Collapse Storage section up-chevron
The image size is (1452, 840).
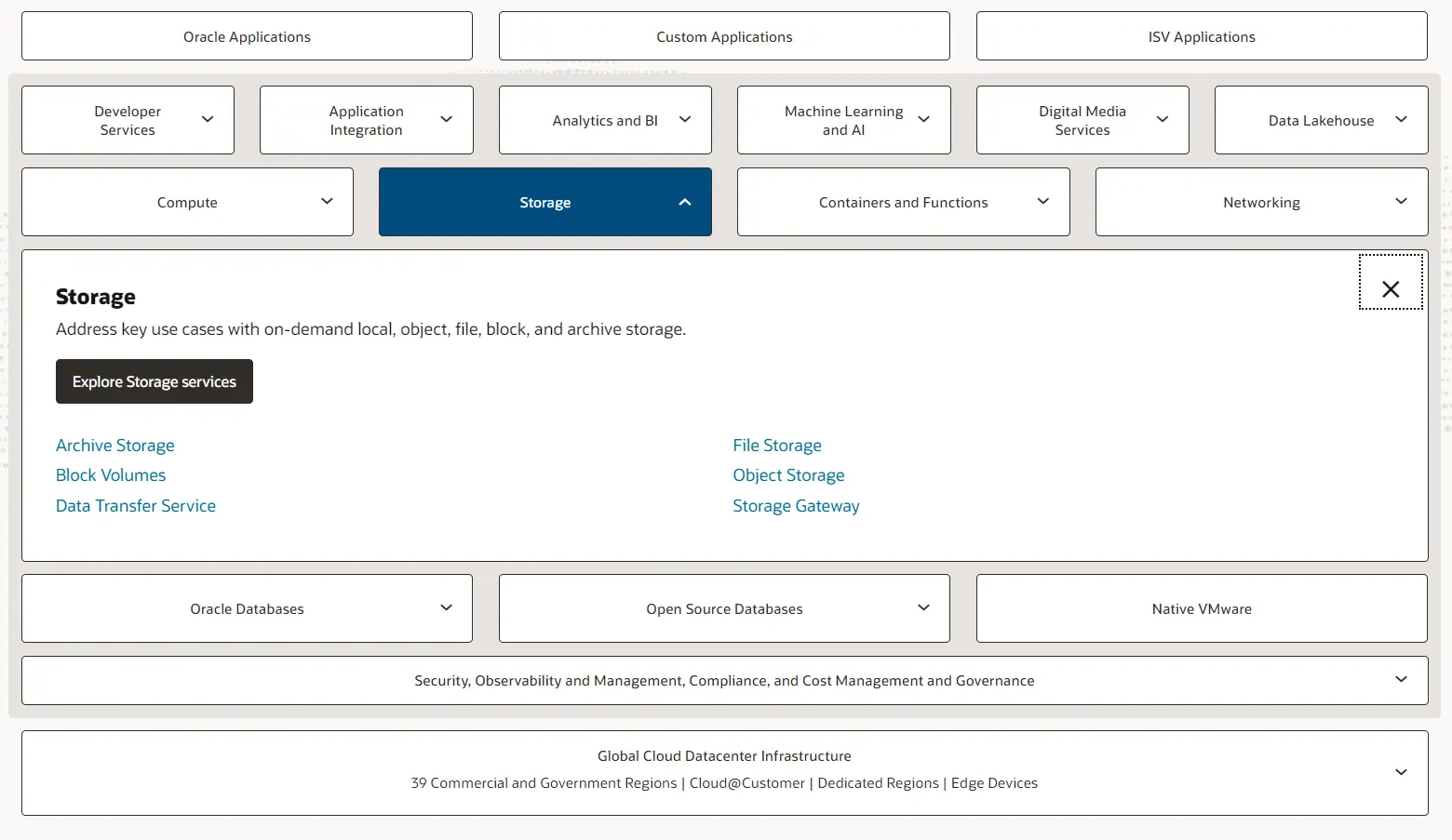coord(685,202)
